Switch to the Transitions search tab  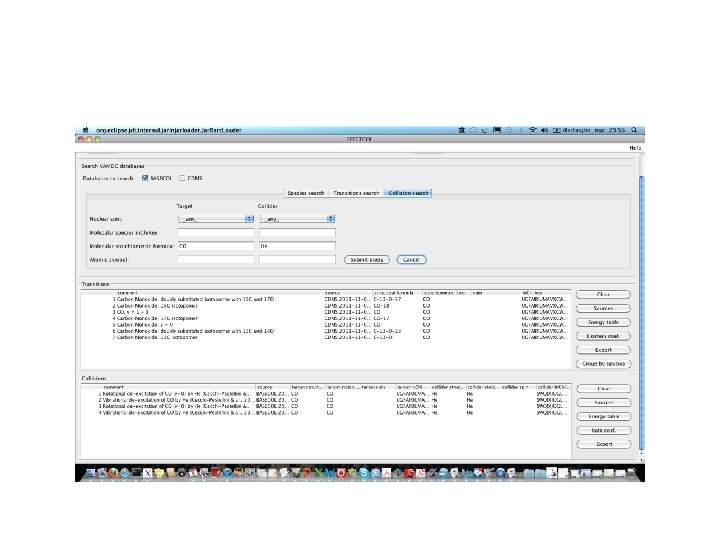click(356, 193)
